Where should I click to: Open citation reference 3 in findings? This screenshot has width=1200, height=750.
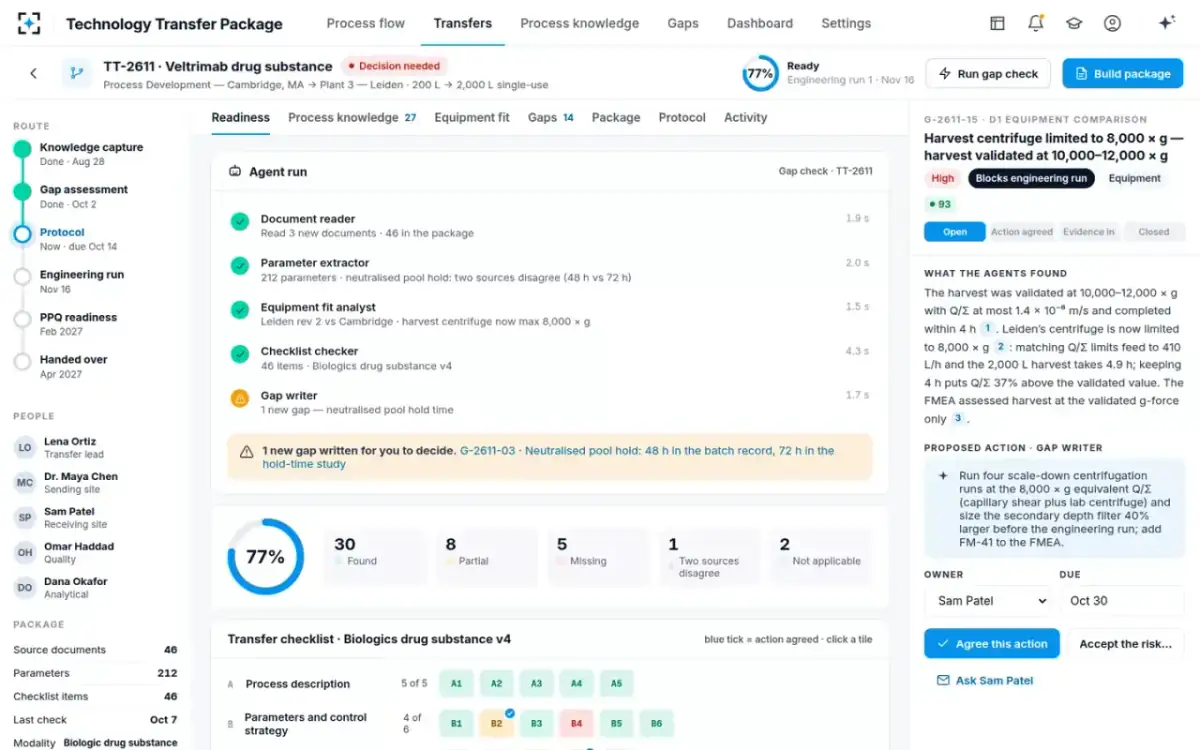958,419
